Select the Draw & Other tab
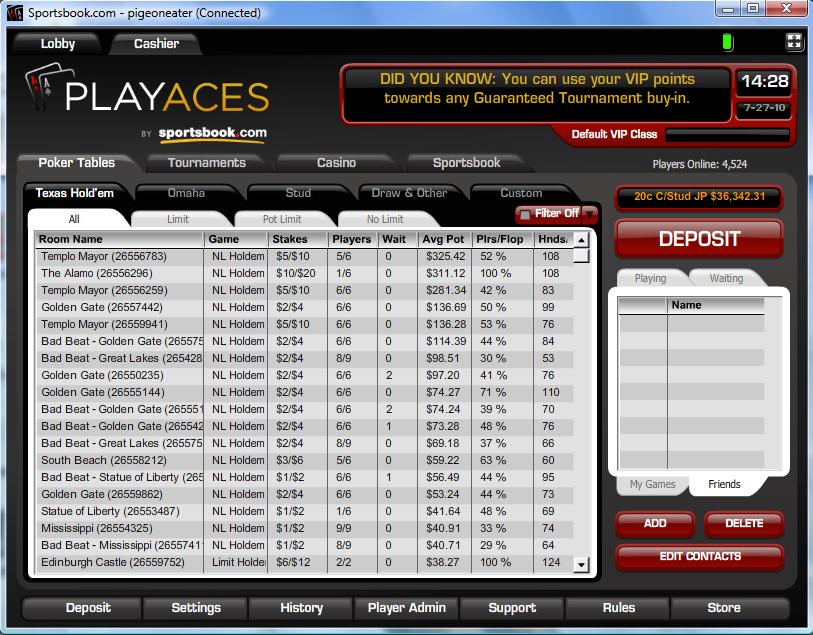The width and height of the screenshot is (813, 635). 409,193
